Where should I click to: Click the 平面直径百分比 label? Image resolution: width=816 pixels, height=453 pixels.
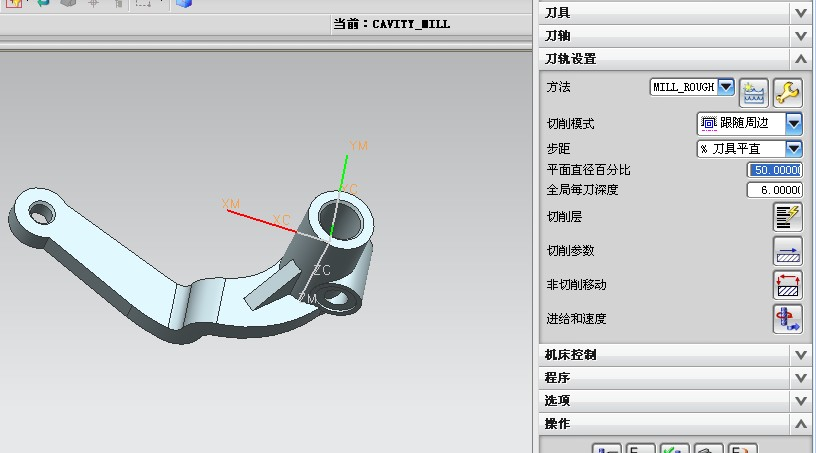(588, 170)
